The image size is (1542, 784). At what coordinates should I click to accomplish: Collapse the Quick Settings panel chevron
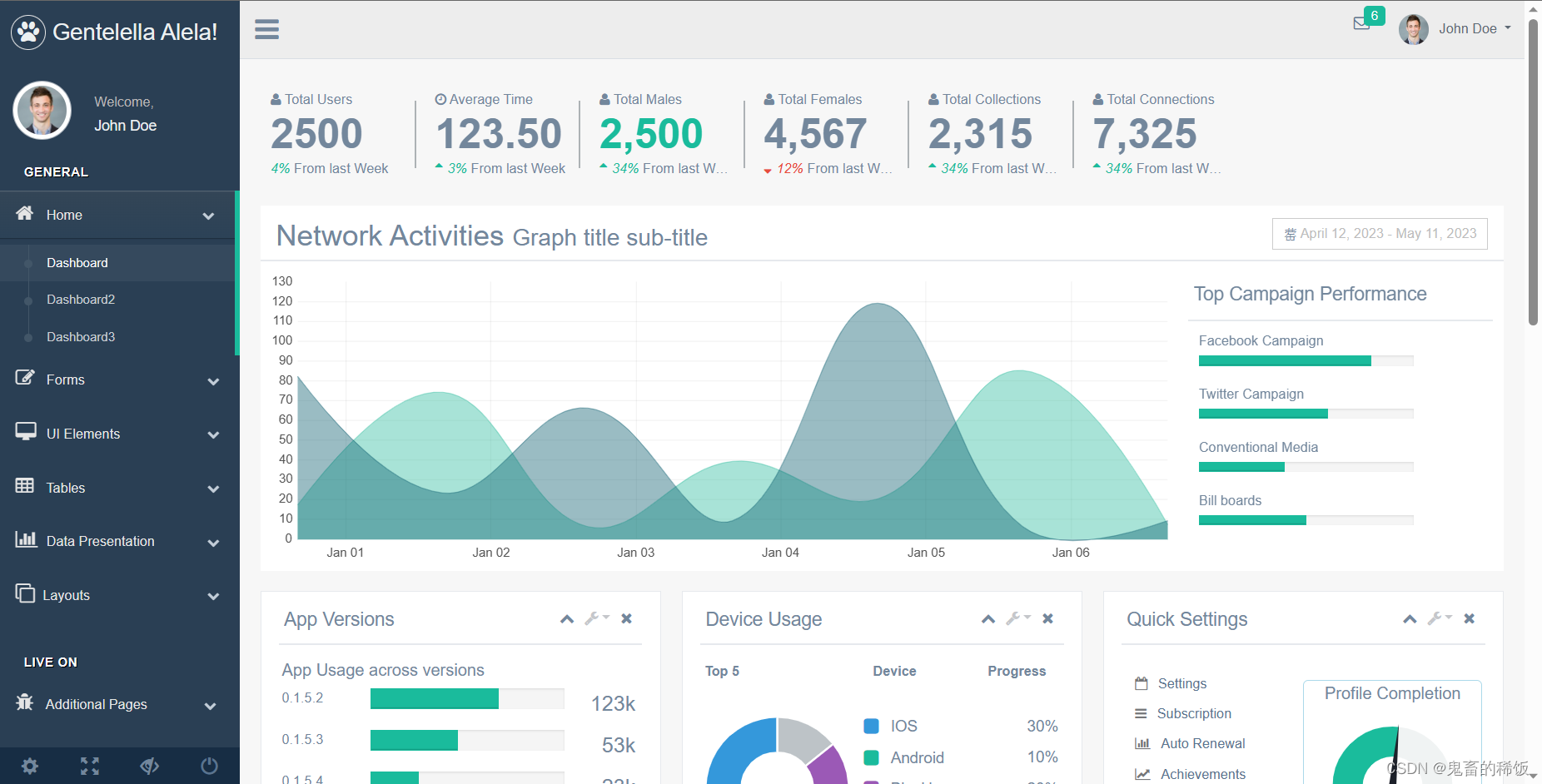(x=1410, y=618)
